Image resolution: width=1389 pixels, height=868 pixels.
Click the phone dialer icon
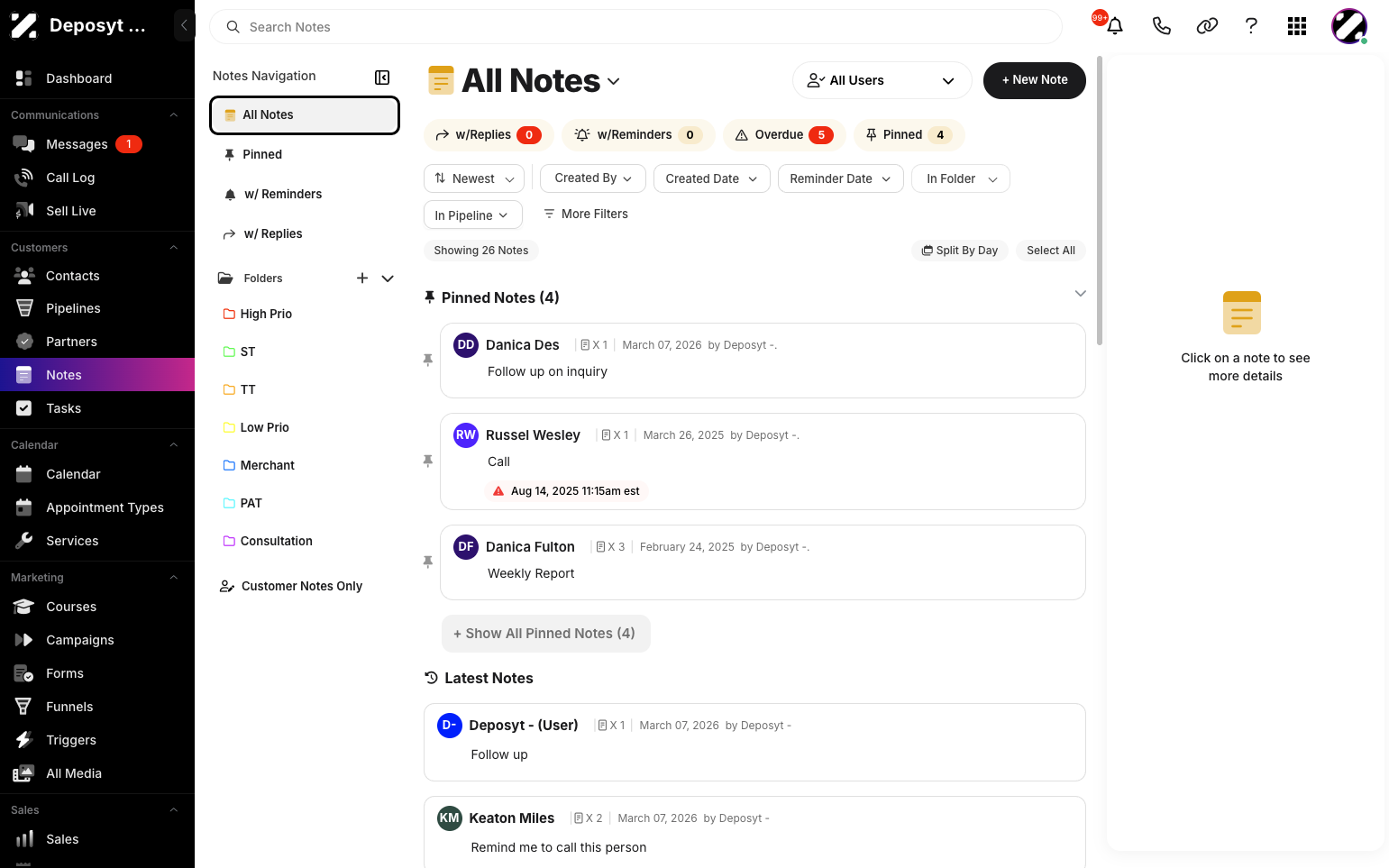(x=1161, y=26)
